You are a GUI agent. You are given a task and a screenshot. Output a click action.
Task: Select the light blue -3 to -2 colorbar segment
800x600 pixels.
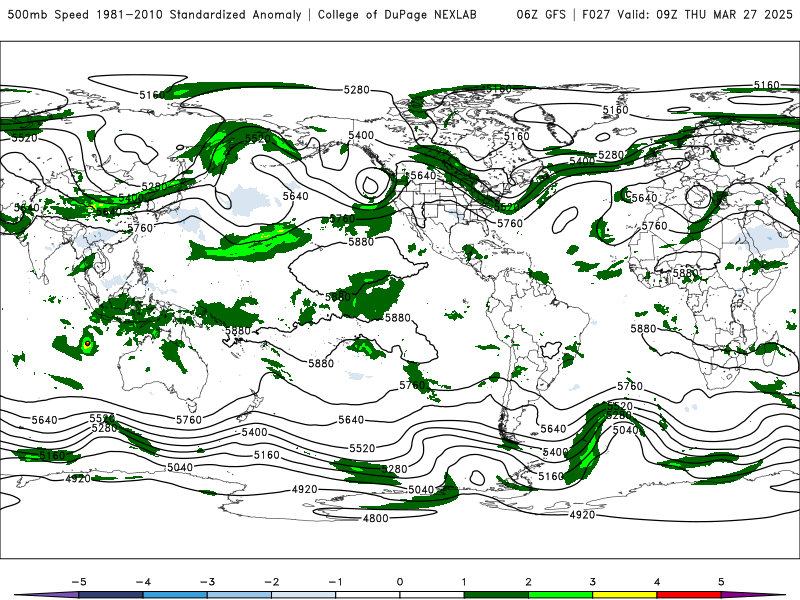239,595
